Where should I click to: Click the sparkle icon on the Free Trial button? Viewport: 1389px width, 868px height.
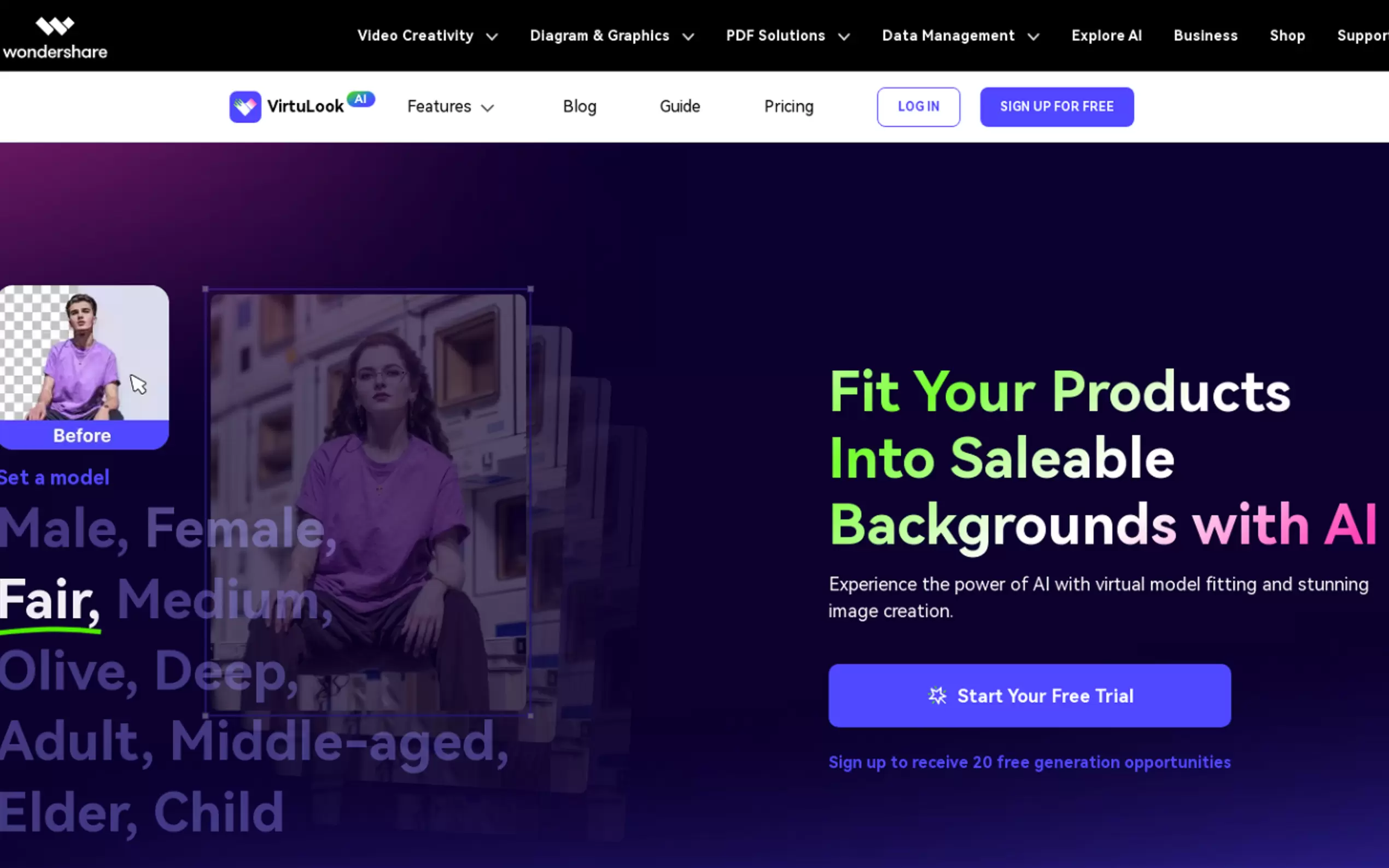click(x=937, y=696)
